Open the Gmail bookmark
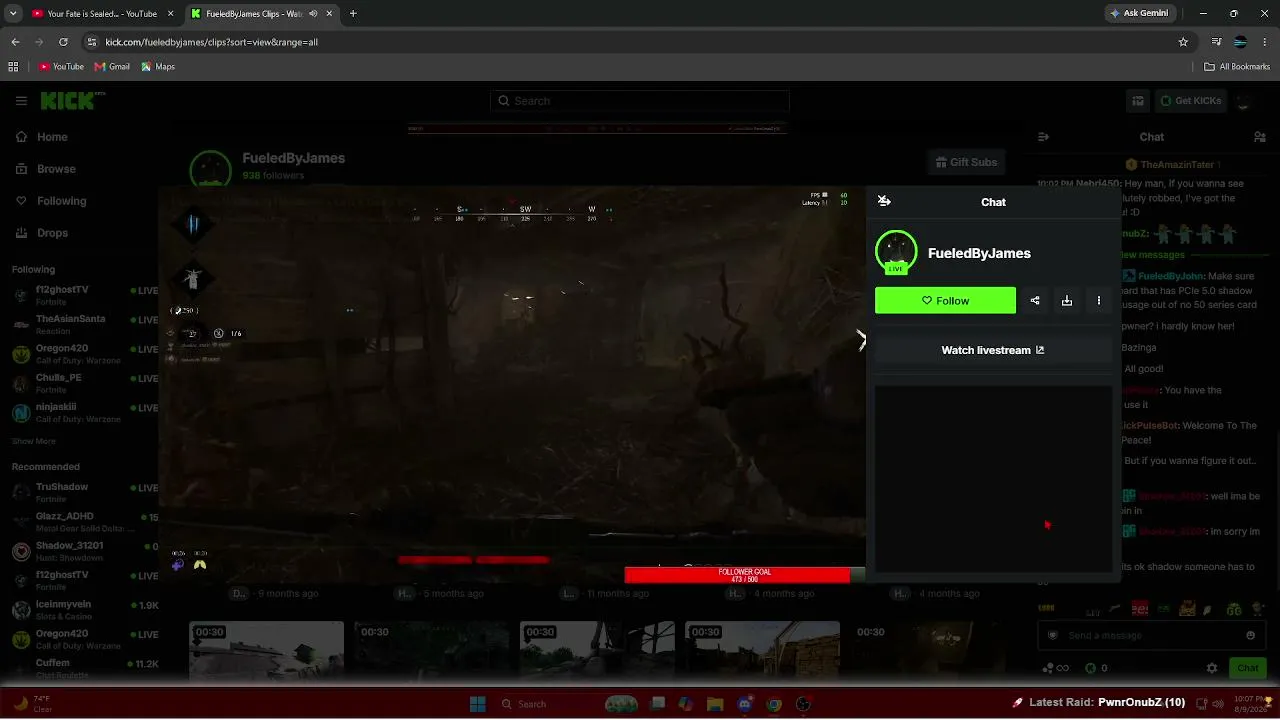Viewport: 1280px width, 720px height. [x=112, y=67]
